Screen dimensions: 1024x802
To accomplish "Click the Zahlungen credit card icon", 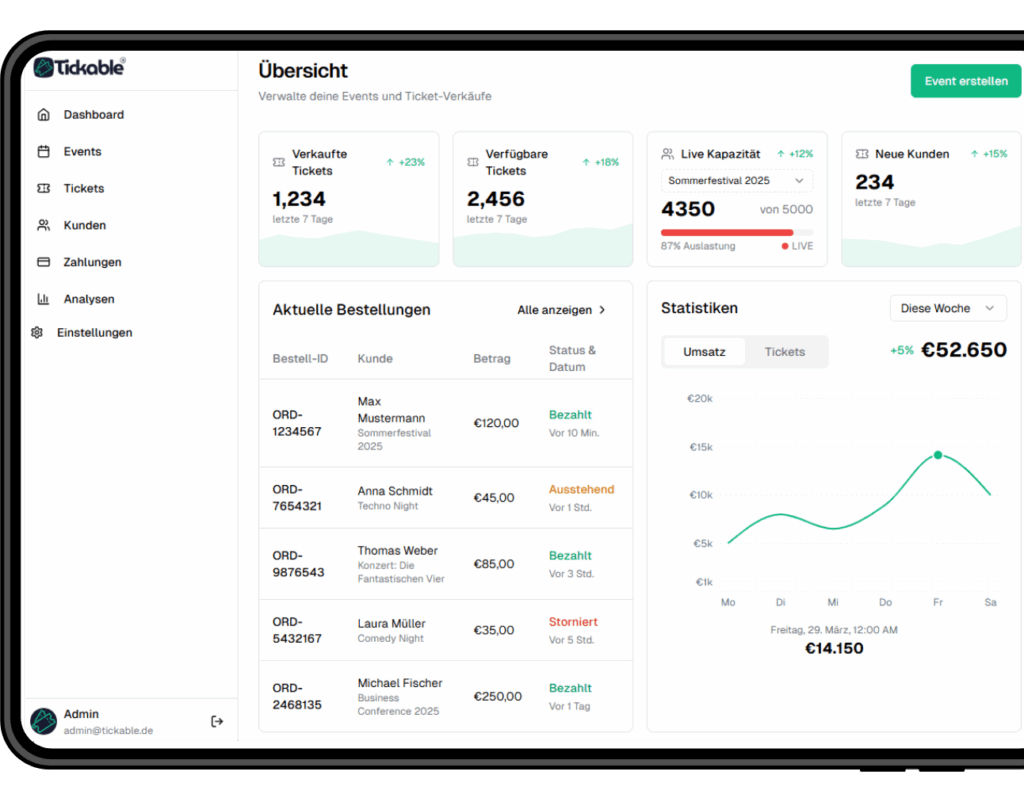I will click(43, 262).
